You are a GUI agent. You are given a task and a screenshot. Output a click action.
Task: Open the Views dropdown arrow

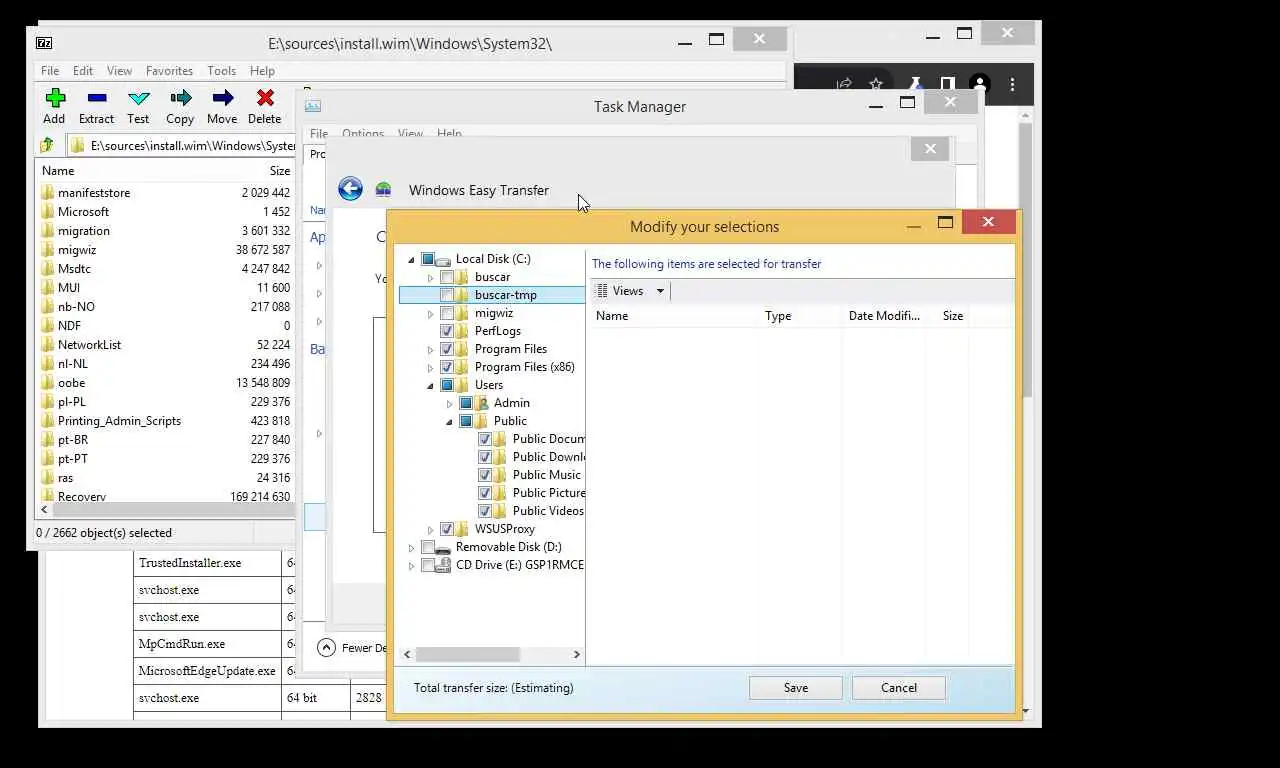pos(659,291)
